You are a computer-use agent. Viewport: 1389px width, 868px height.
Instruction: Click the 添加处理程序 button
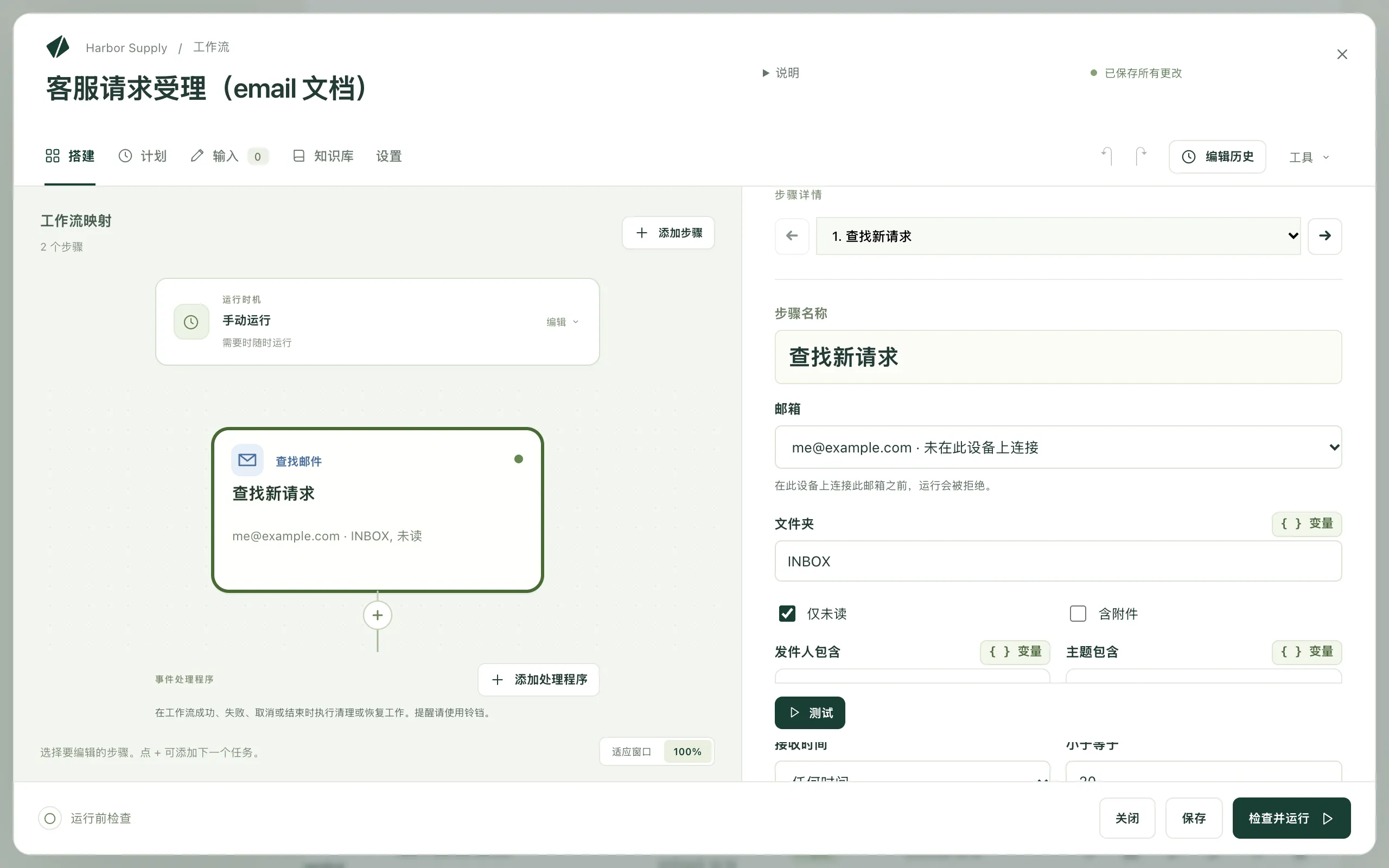(x=539, y=680)
